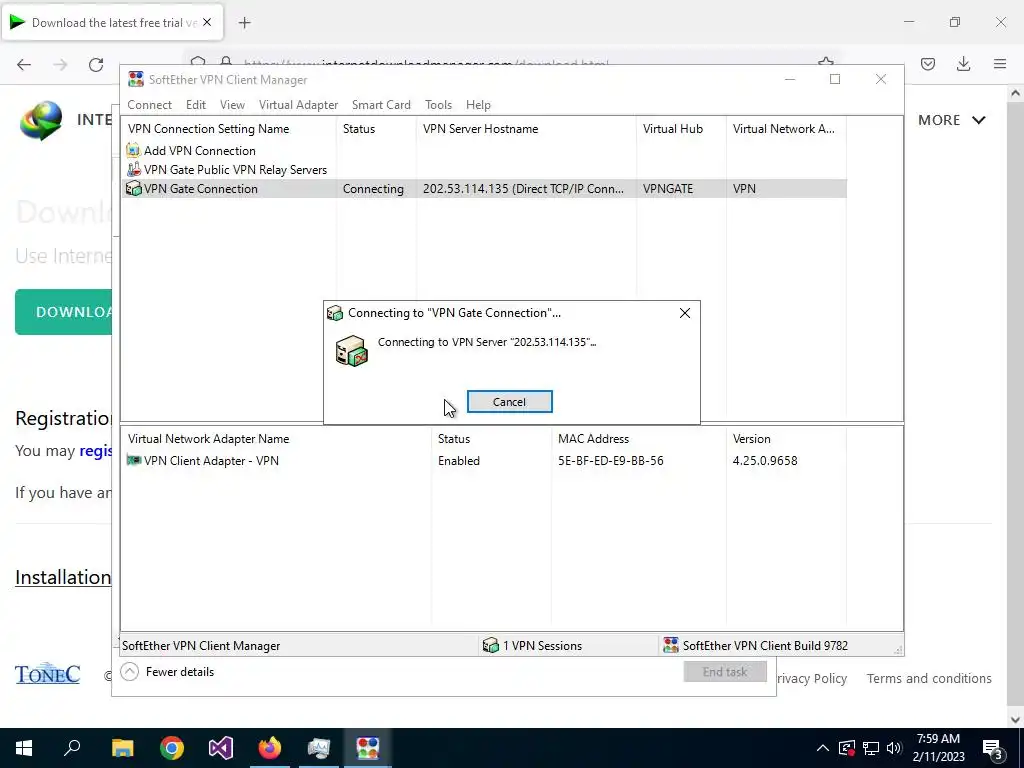Select the VPN Gate Connection row icon
Screen dimensions: 1024x768
133,189
